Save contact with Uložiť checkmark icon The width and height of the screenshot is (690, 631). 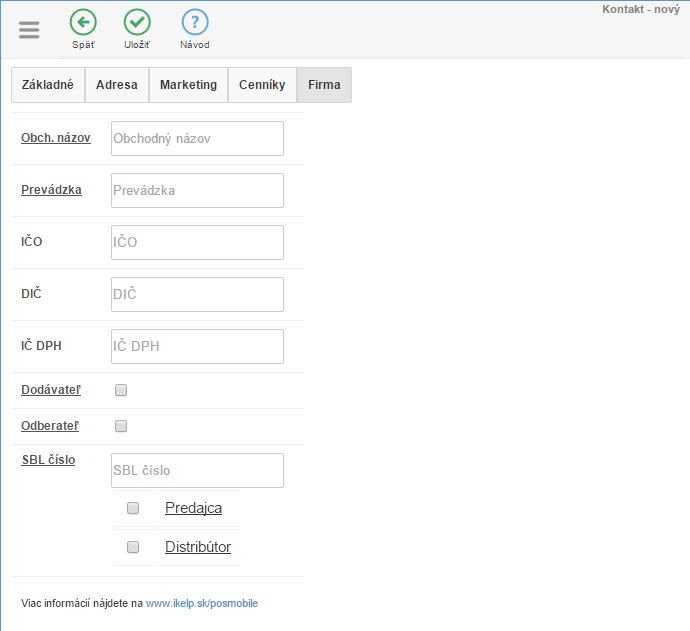click(x=137, y=22)
